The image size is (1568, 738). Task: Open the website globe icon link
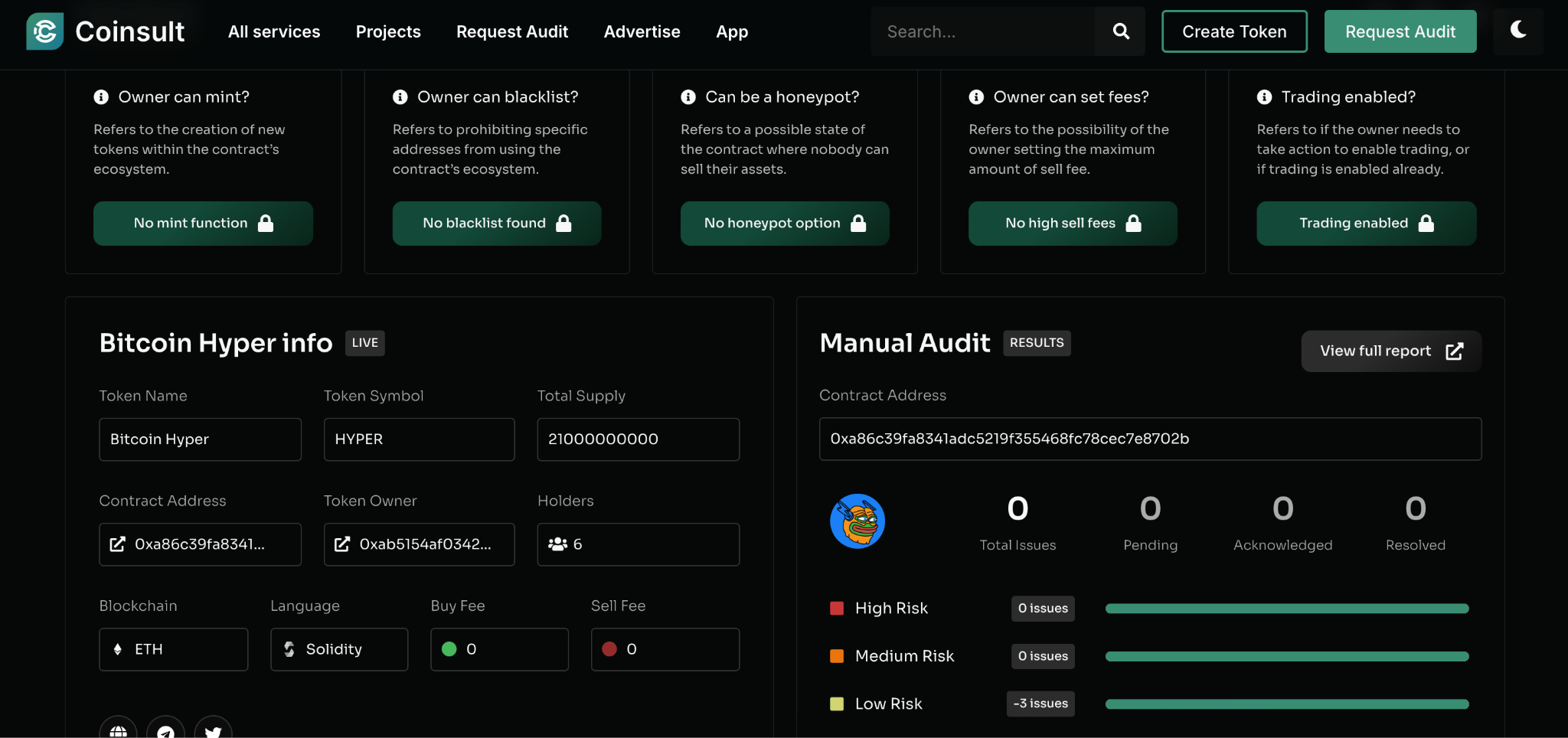point(118,730)
